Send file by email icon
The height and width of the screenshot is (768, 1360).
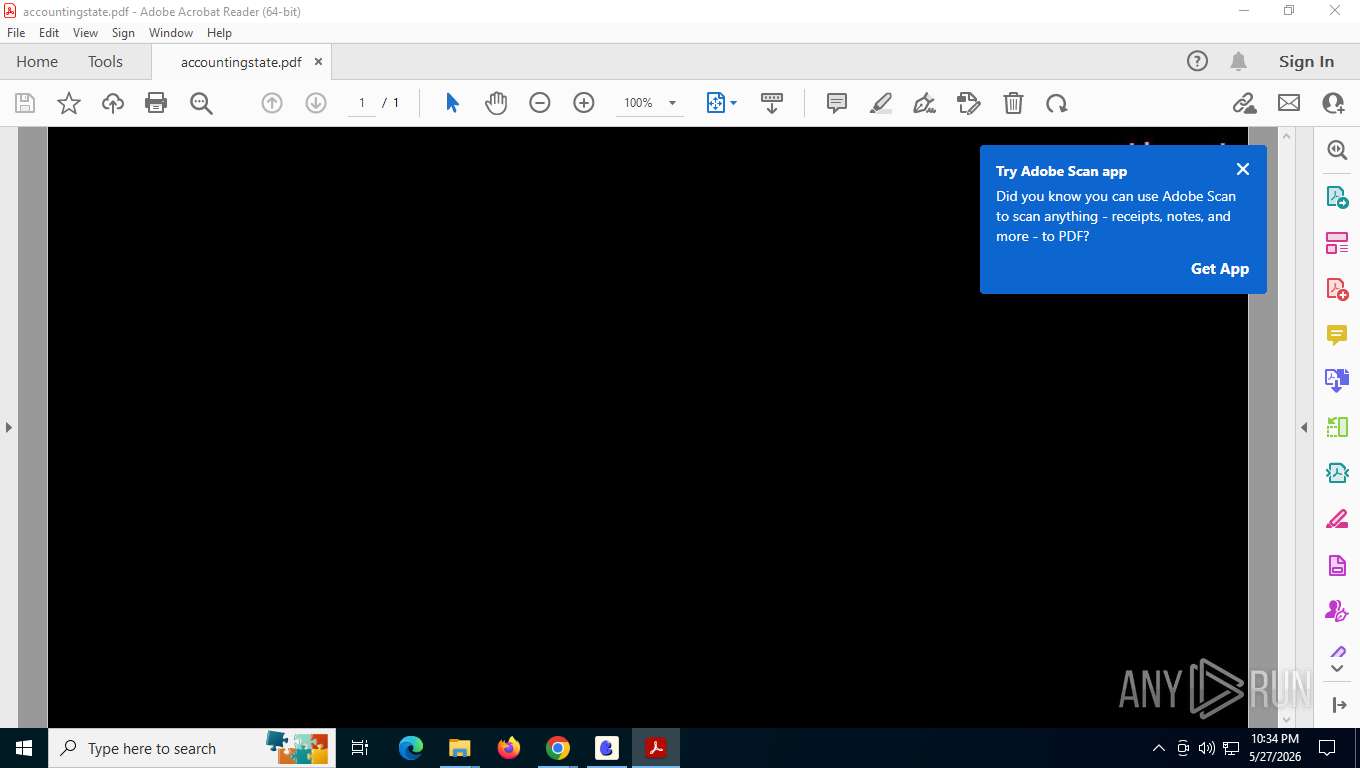point(1289,103)
